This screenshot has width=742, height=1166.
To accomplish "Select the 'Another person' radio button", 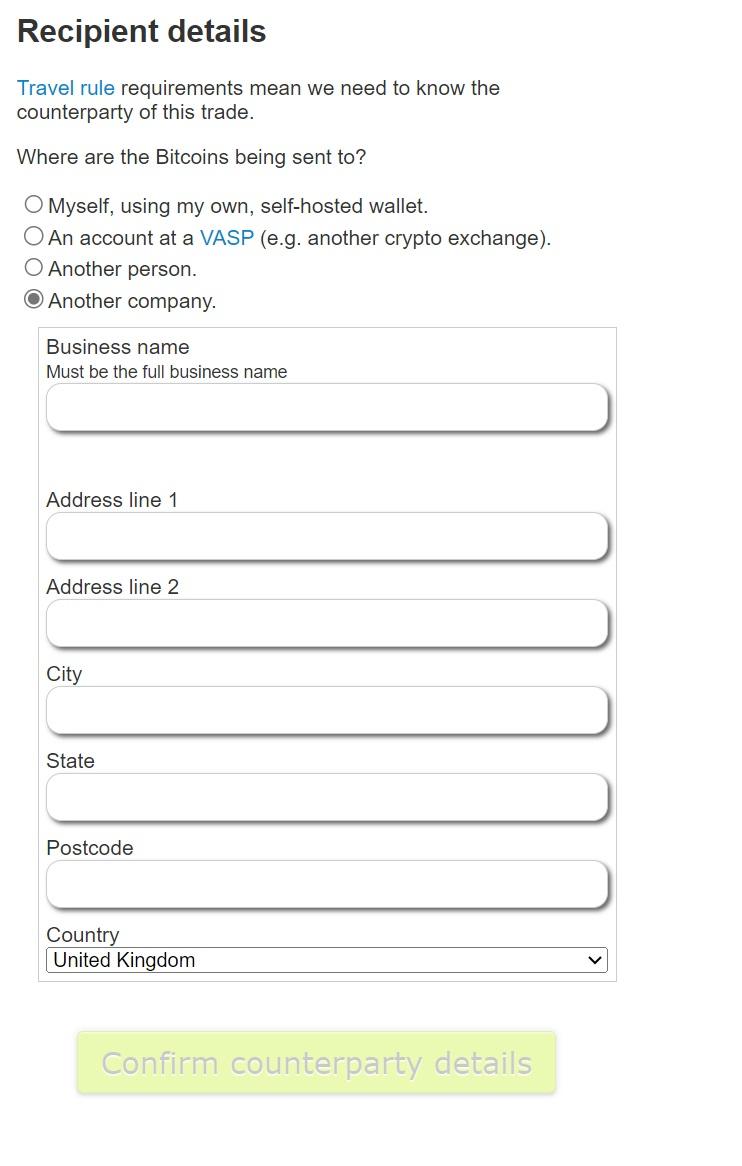I will tap(34, 268).
